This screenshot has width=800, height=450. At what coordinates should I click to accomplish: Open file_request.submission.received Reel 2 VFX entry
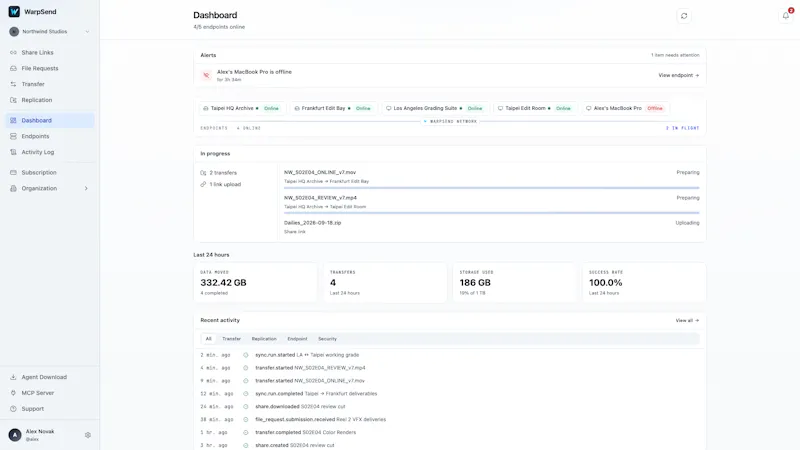[449, 419]
